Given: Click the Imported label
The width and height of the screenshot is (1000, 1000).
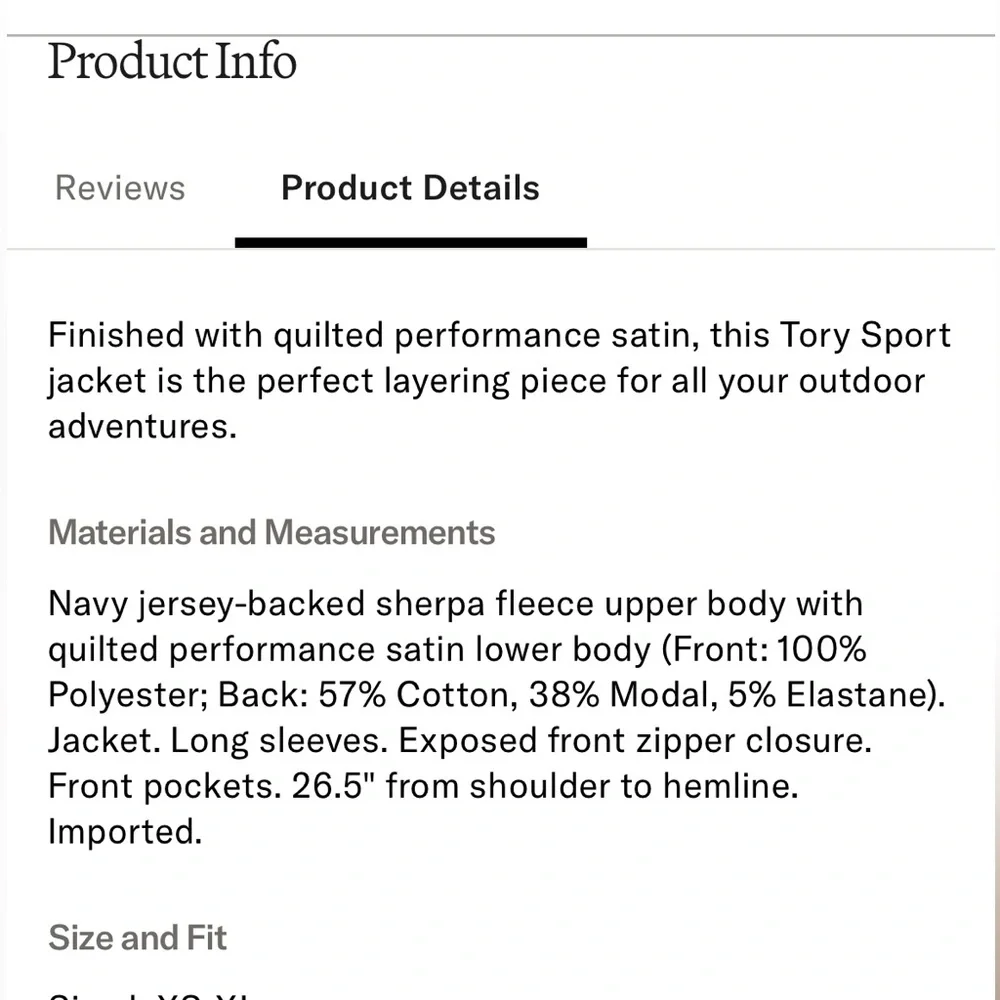Looking at the screenshot, I should tap(124, 832).
